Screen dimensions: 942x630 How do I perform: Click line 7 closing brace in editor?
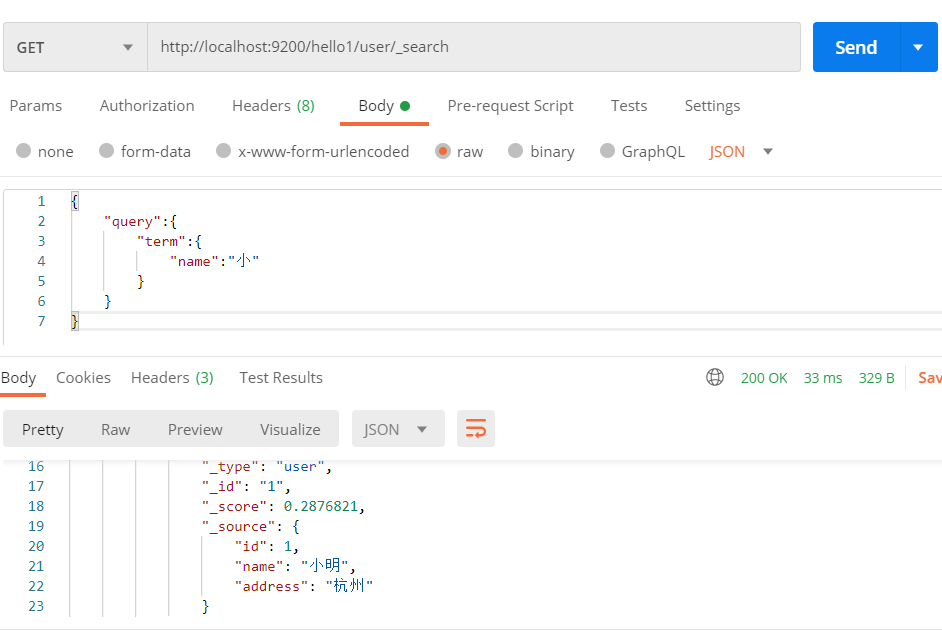[x=74, y=321]
